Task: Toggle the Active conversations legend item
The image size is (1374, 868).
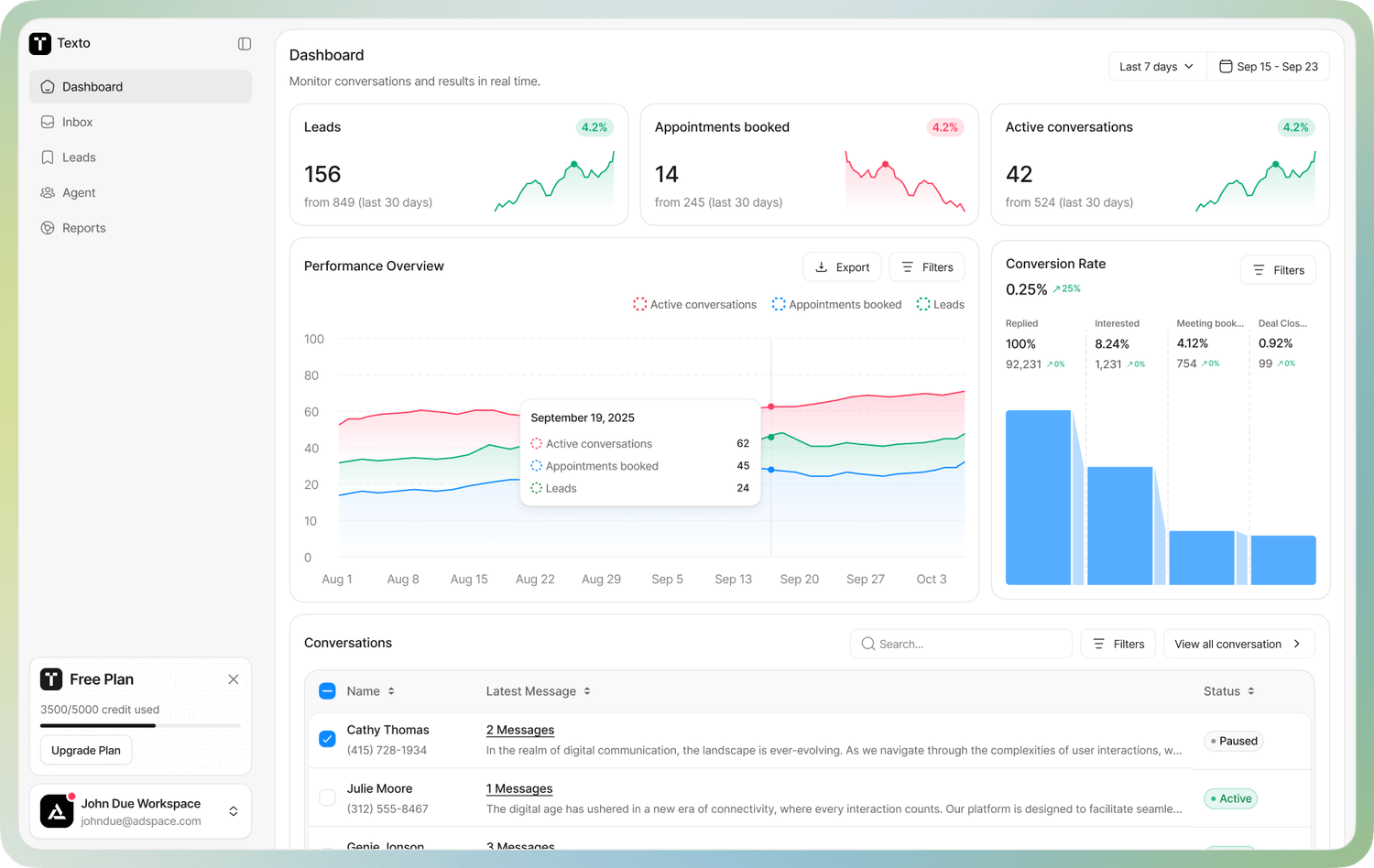Action: 694,304
